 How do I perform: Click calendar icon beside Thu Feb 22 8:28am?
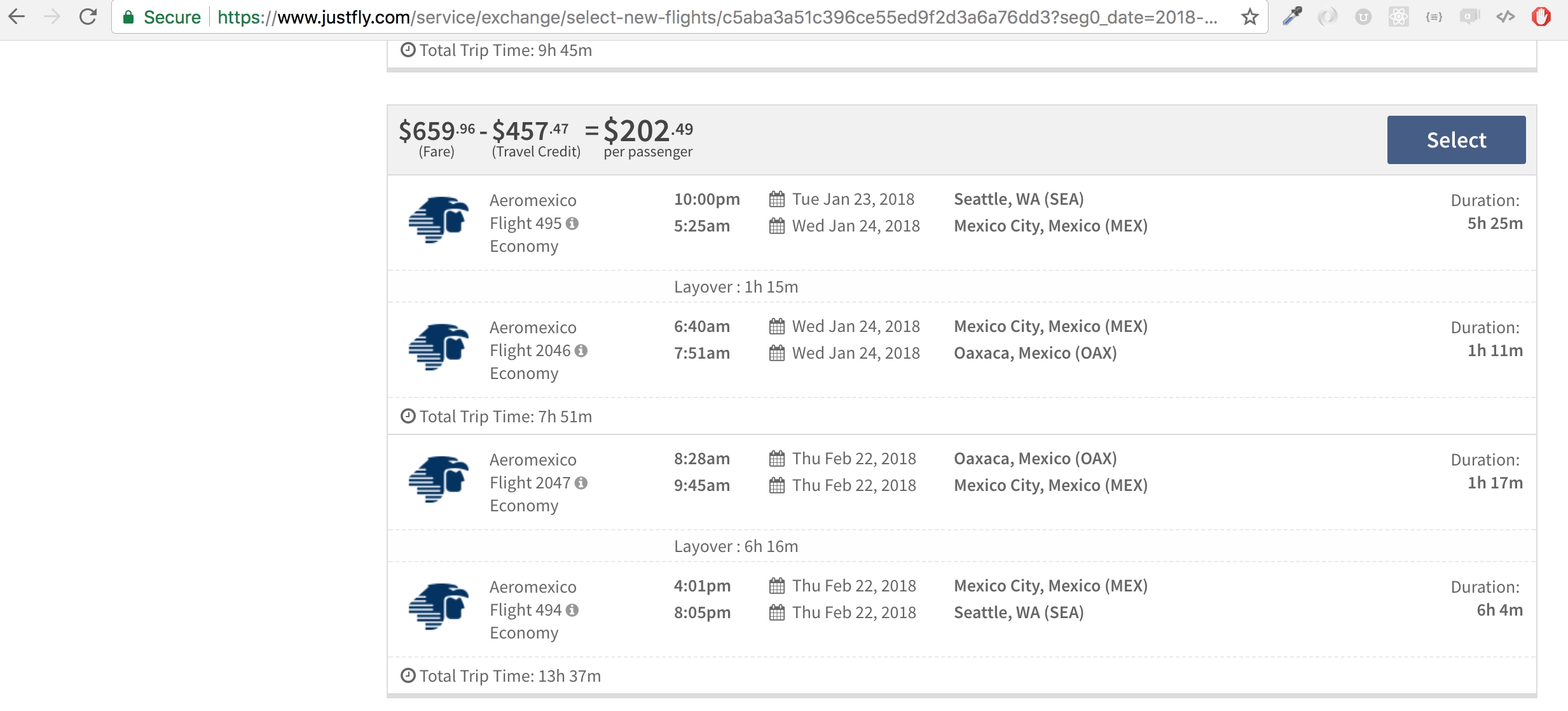point(777,459)
